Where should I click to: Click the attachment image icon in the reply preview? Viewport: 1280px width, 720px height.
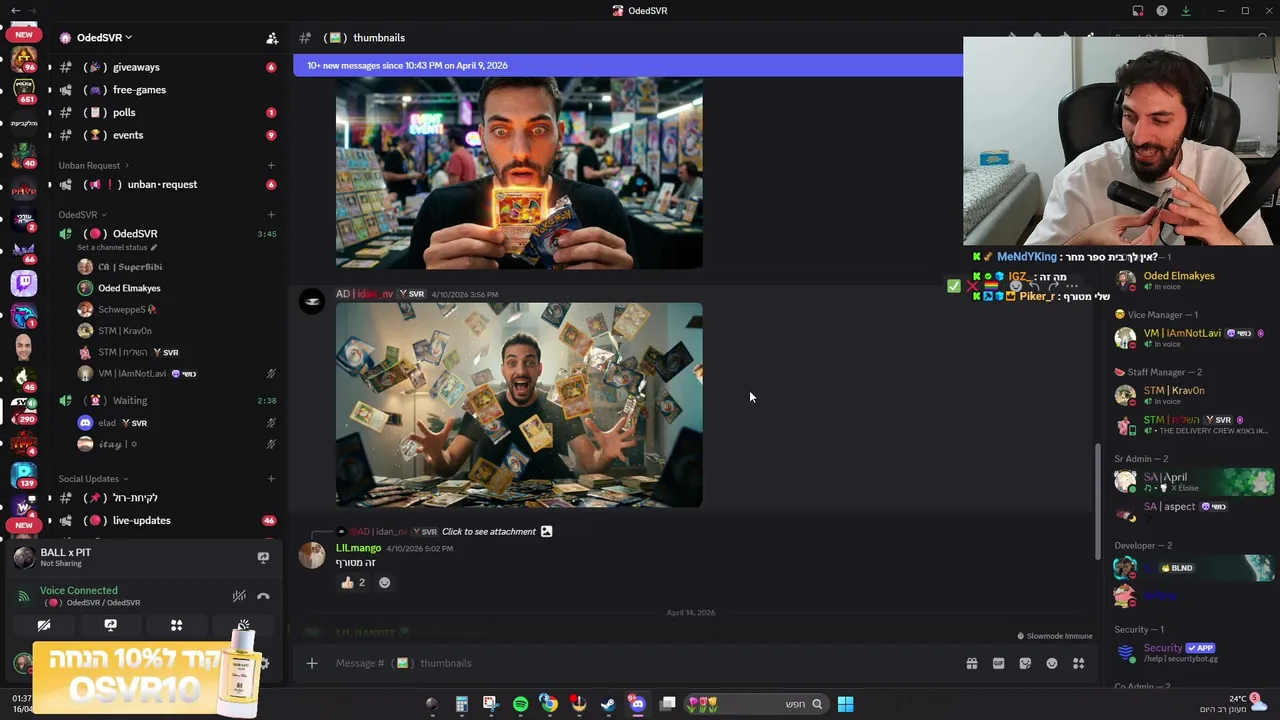(546, 531)
